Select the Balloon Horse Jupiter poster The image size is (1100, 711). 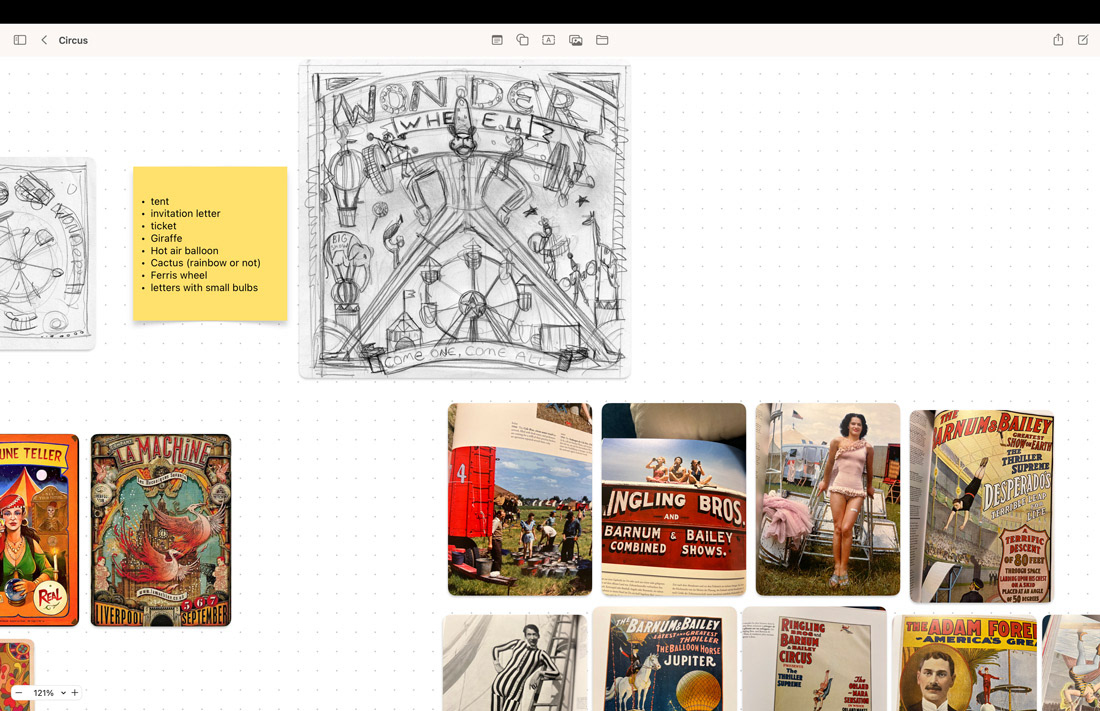click(664, 659)
